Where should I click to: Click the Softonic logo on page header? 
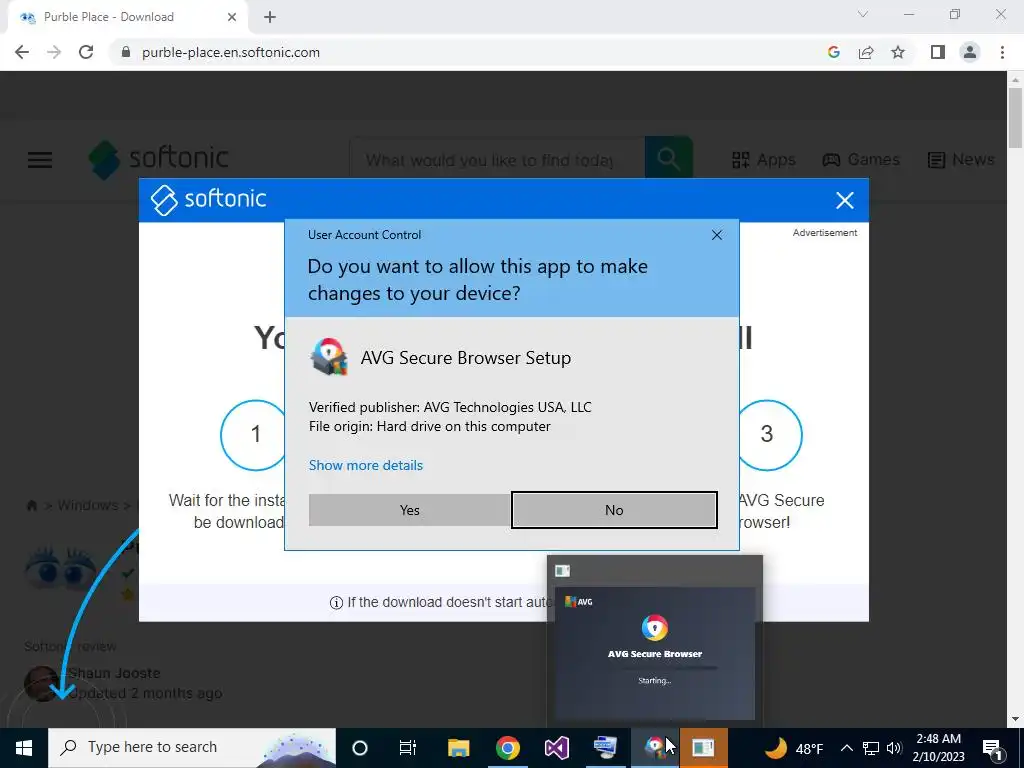click(x=159, y=159)
